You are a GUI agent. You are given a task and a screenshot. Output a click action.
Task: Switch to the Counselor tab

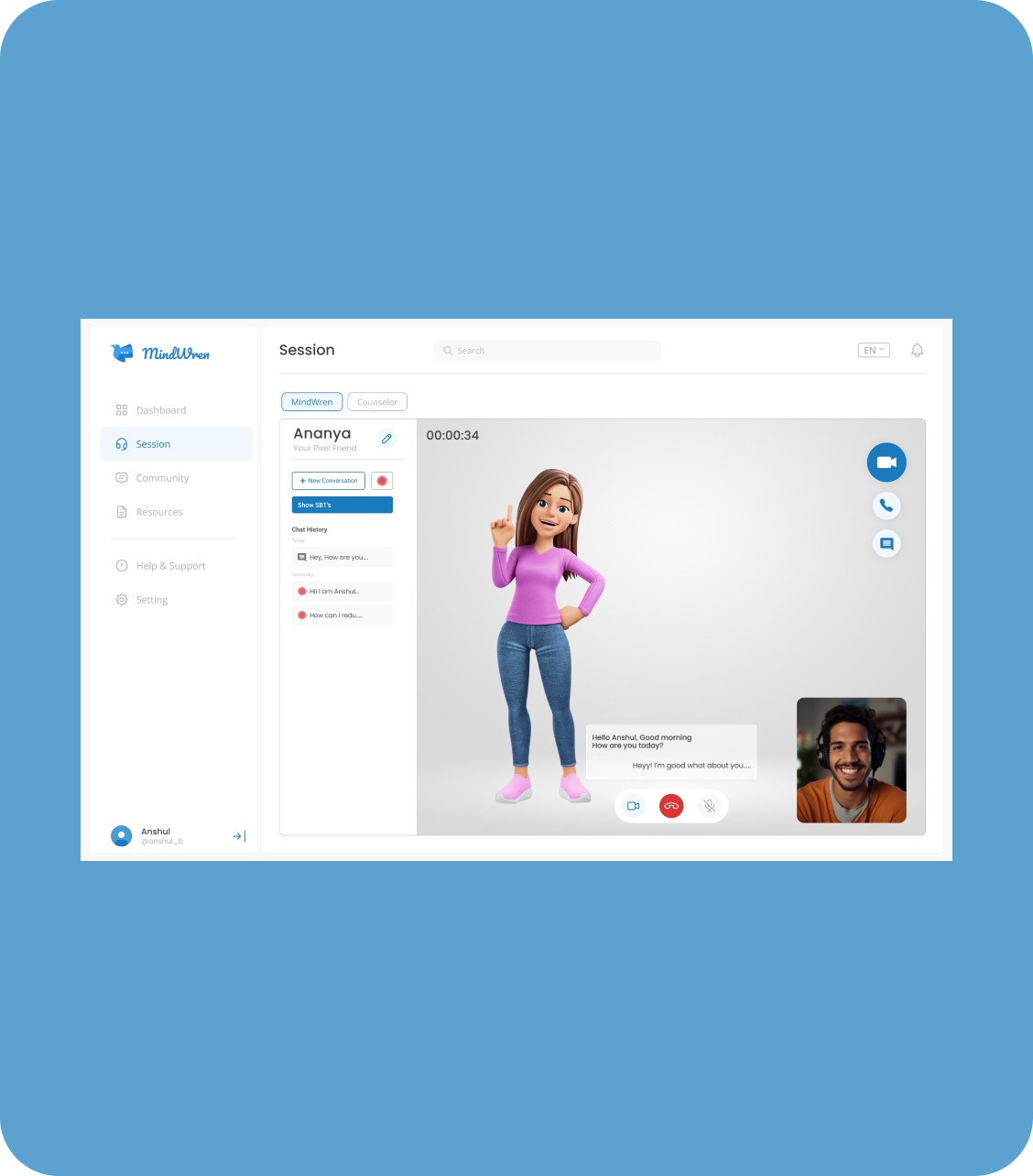377,402
